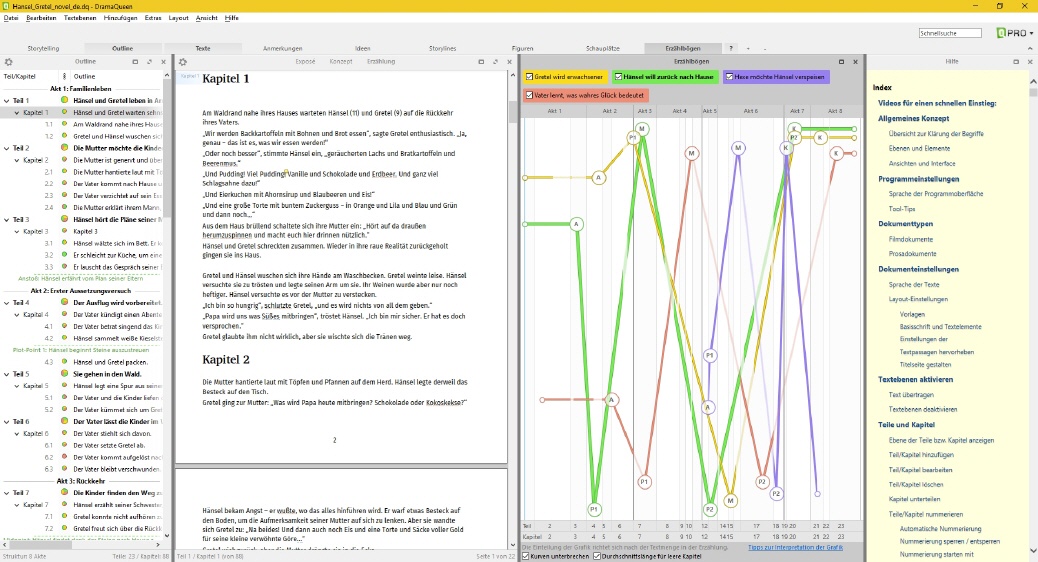
Task: Close the Hilfe panel
Action: pyautogui.click(x=1028, y=62)
